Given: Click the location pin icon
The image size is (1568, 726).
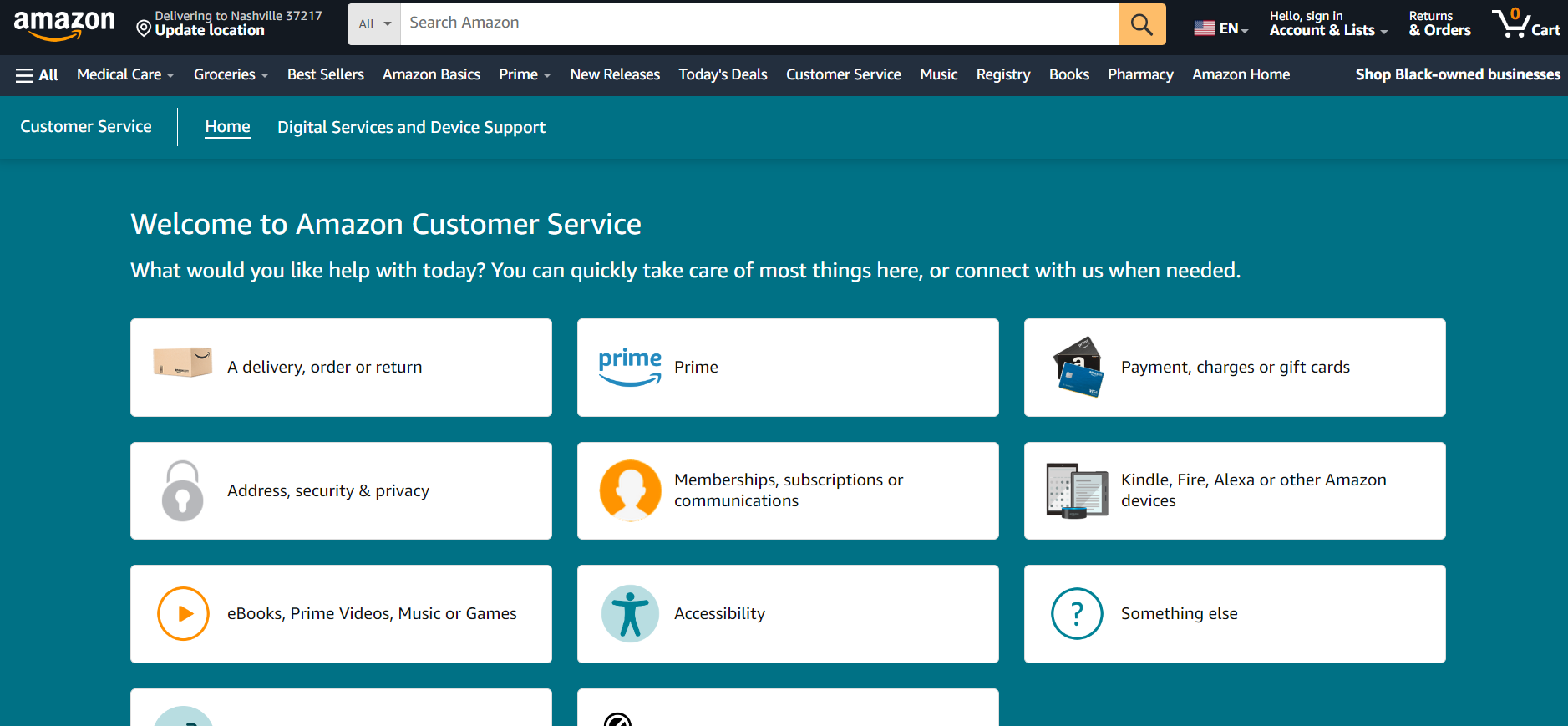Looking at the screenshot, I should [x=144, y=29].
